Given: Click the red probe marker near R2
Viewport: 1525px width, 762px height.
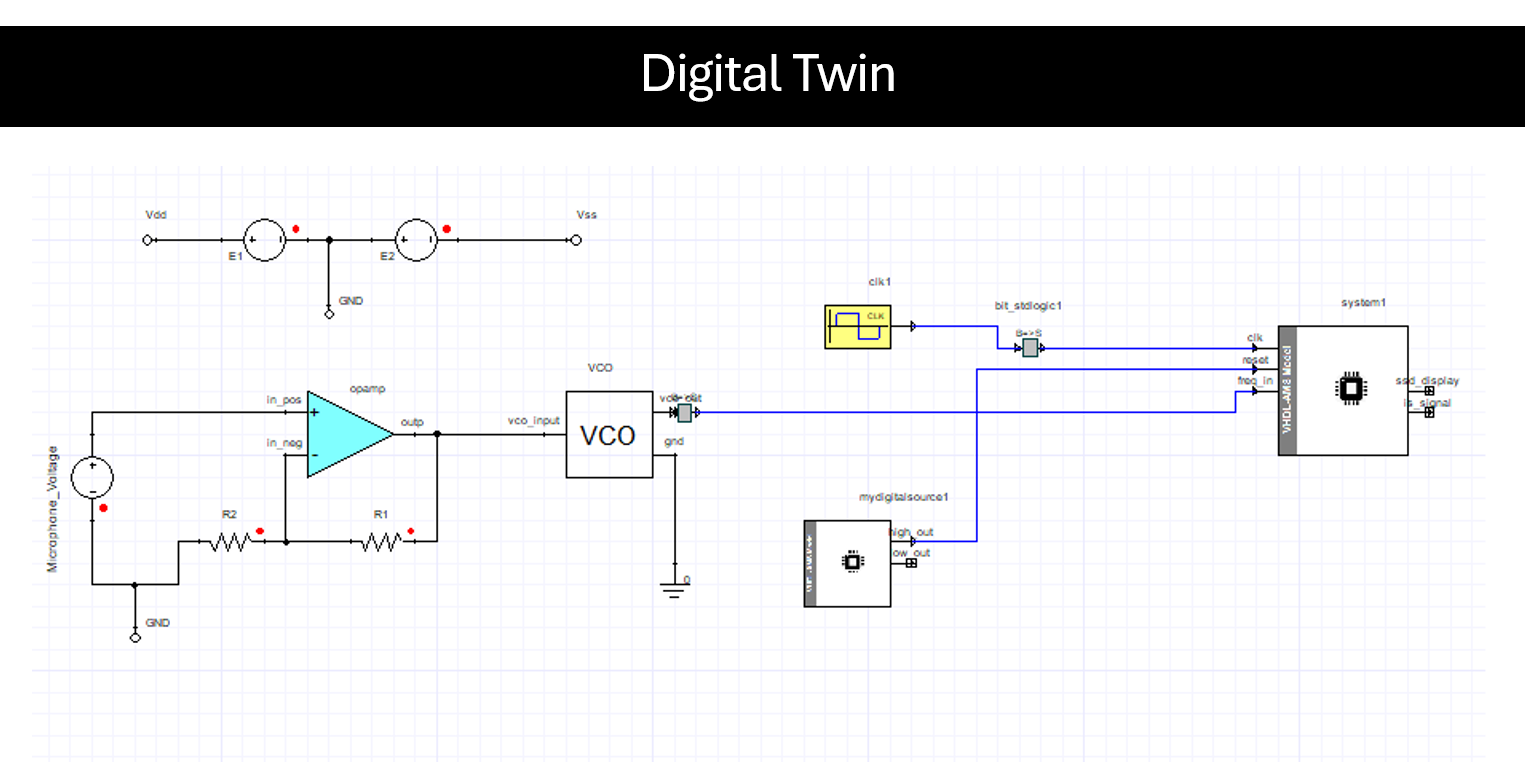Looking at the screenshot, I should [x=261, y=531].
